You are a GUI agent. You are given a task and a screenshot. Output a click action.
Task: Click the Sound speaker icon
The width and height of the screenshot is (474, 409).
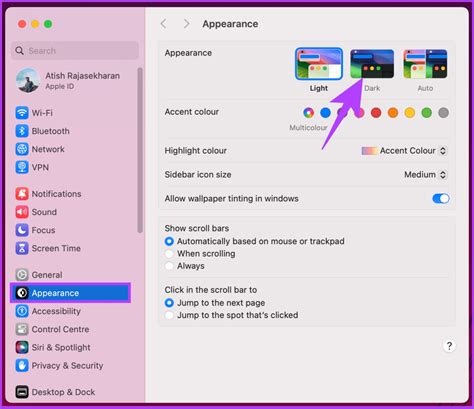22,212
